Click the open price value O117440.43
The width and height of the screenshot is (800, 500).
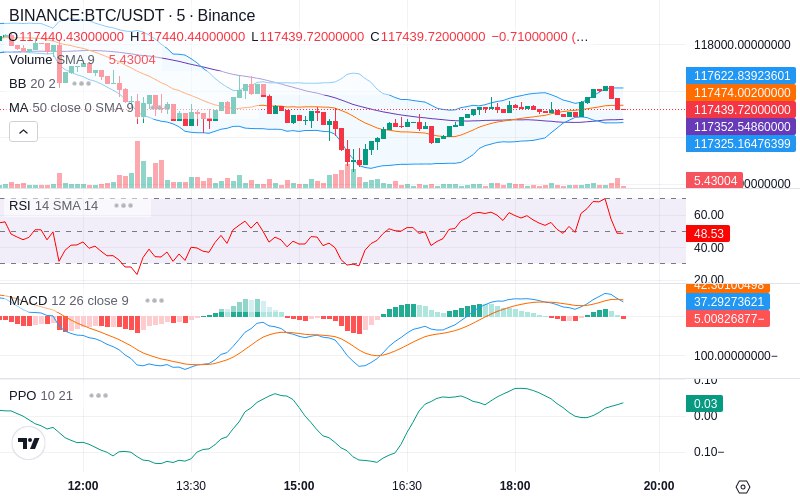[66, 37]
